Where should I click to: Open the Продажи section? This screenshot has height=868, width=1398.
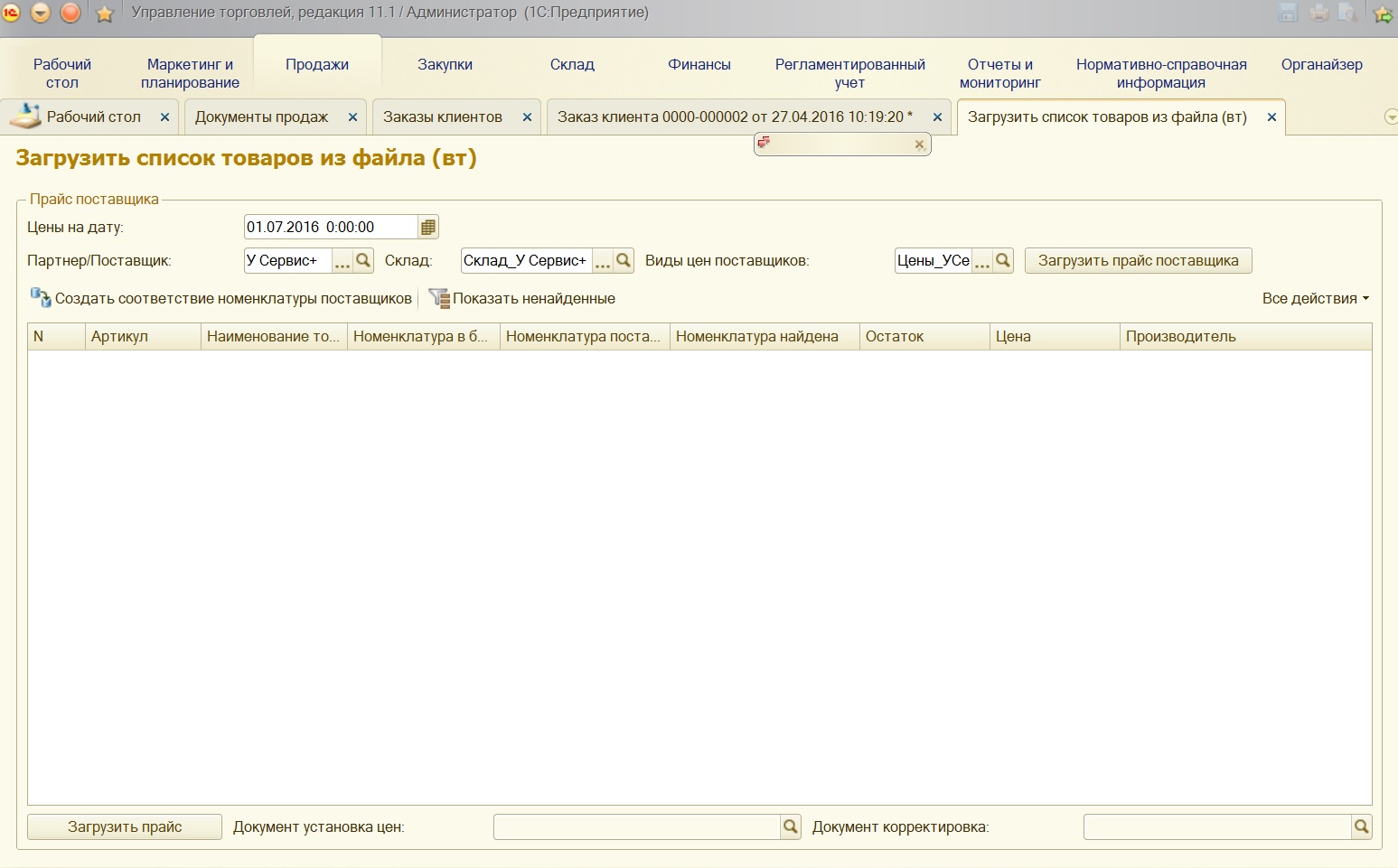click(317, 65)
